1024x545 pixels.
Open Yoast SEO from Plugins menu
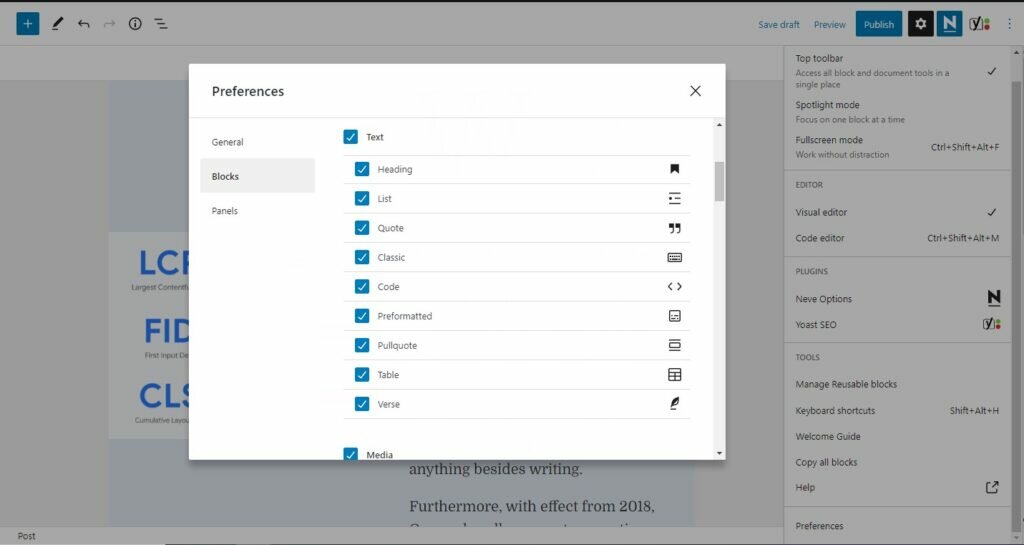(897, 324)
